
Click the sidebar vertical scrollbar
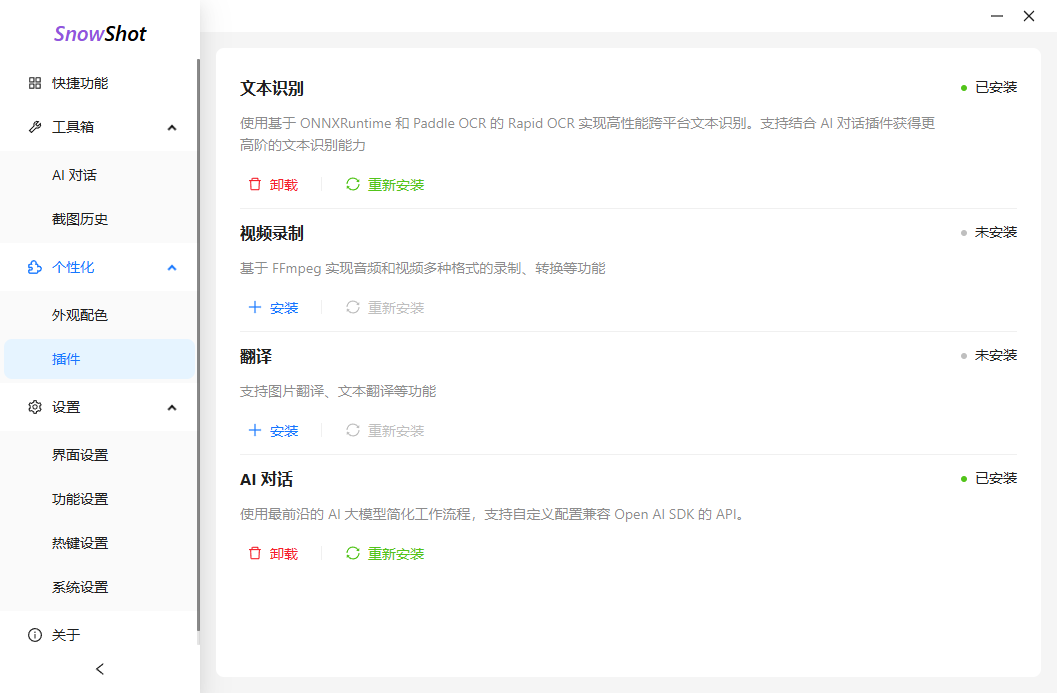click(x=198, y=350)
